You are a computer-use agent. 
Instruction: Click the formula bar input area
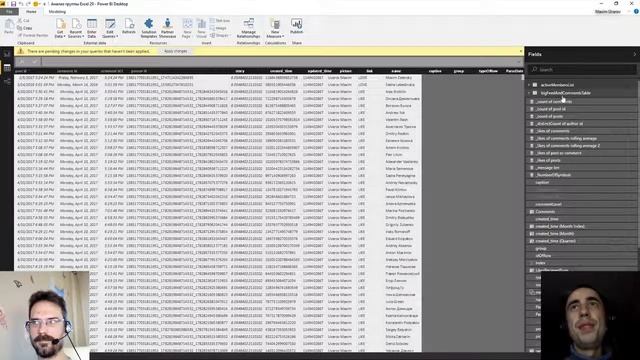click(278, 62)
